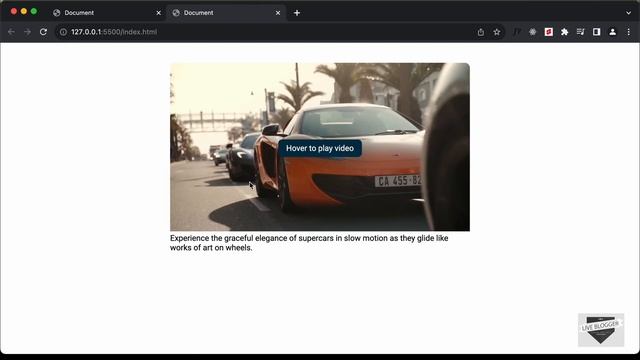Screen dimensions: 640x360
Task: View site information icon in address bar
Action: point(63,32)
